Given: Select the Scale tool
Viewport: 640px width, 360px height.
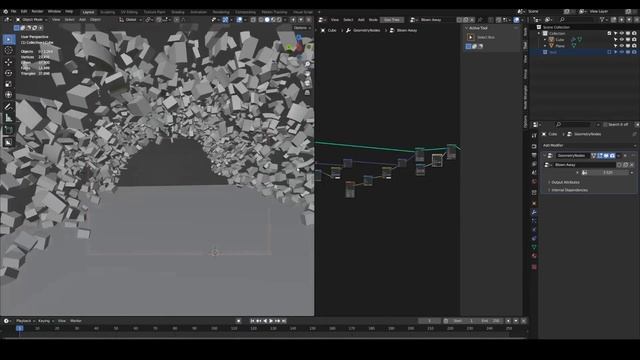Looking at the screenshot, I should (x=9, y=84).
